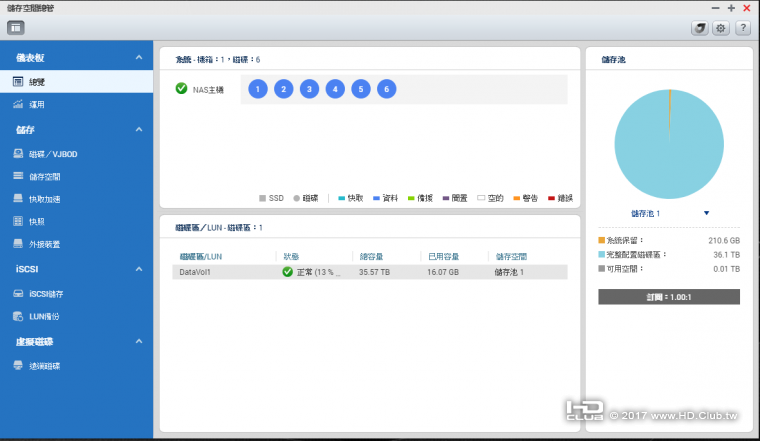The image size is (760, 441).
Task: Collapse the 儀表板 sidebar section
Action: click(139, 59)
